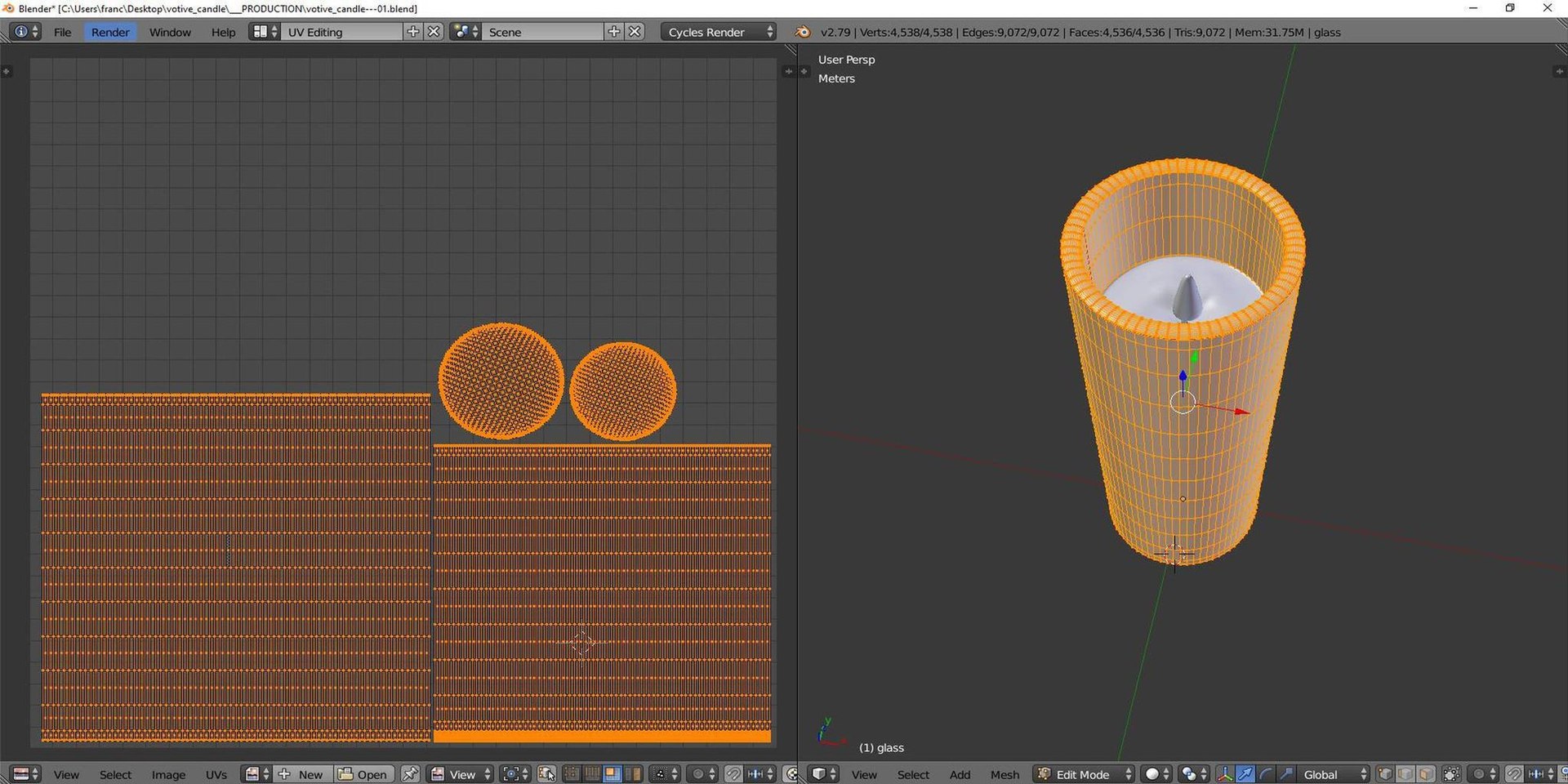Image resolution: width=1568 pixels, height=784 pixels.
Task: Open the Window menu
Action: (170, 32)
